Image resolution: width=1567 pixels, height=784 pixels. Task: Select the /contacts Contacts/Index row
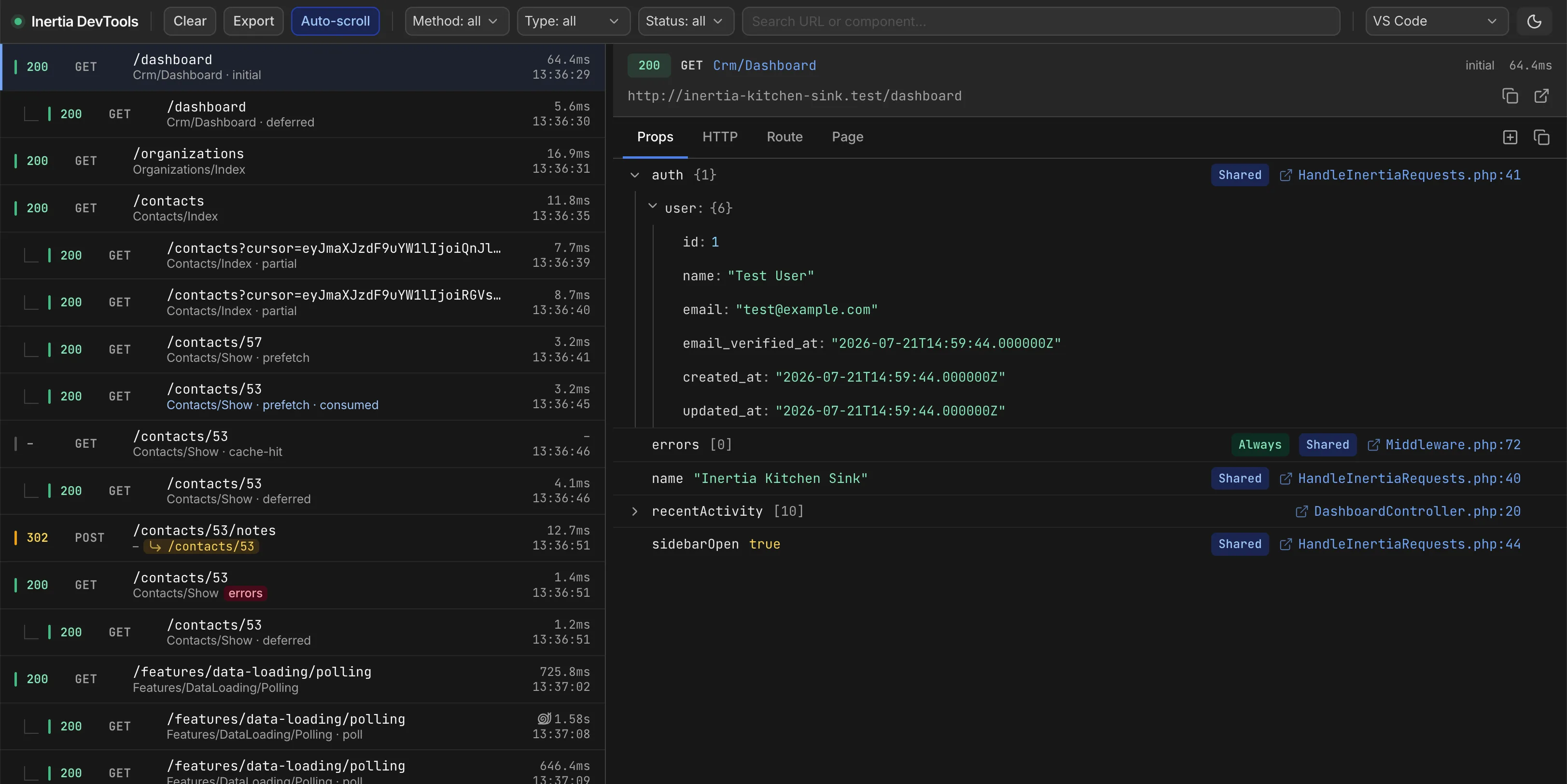[x=302, y=208]
